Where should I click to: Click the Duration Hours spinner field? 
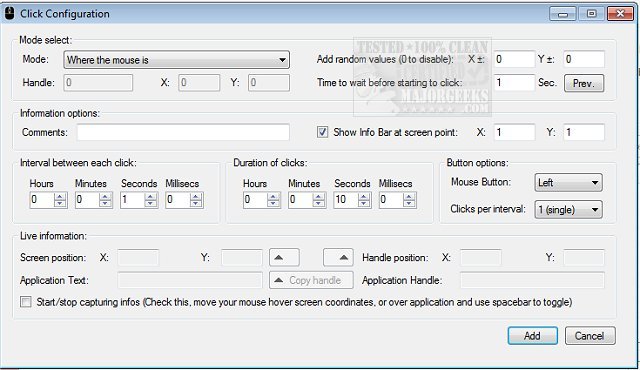[x=262, y=200]
